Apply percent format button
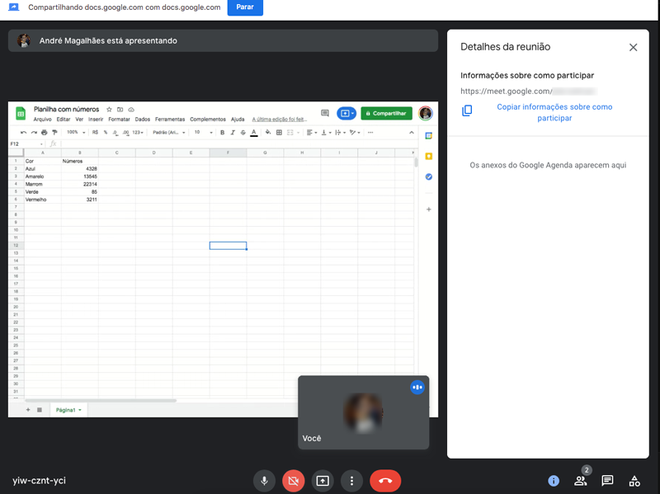Screen dimensions: 660x494 (x=106, y=133)
